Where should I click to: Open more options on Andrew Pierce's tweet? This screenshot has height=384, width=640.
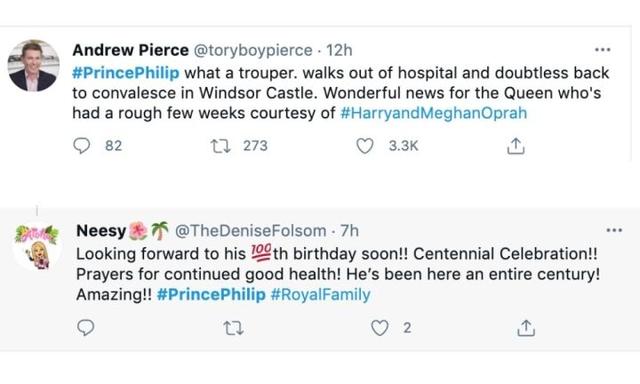point(602,50)
